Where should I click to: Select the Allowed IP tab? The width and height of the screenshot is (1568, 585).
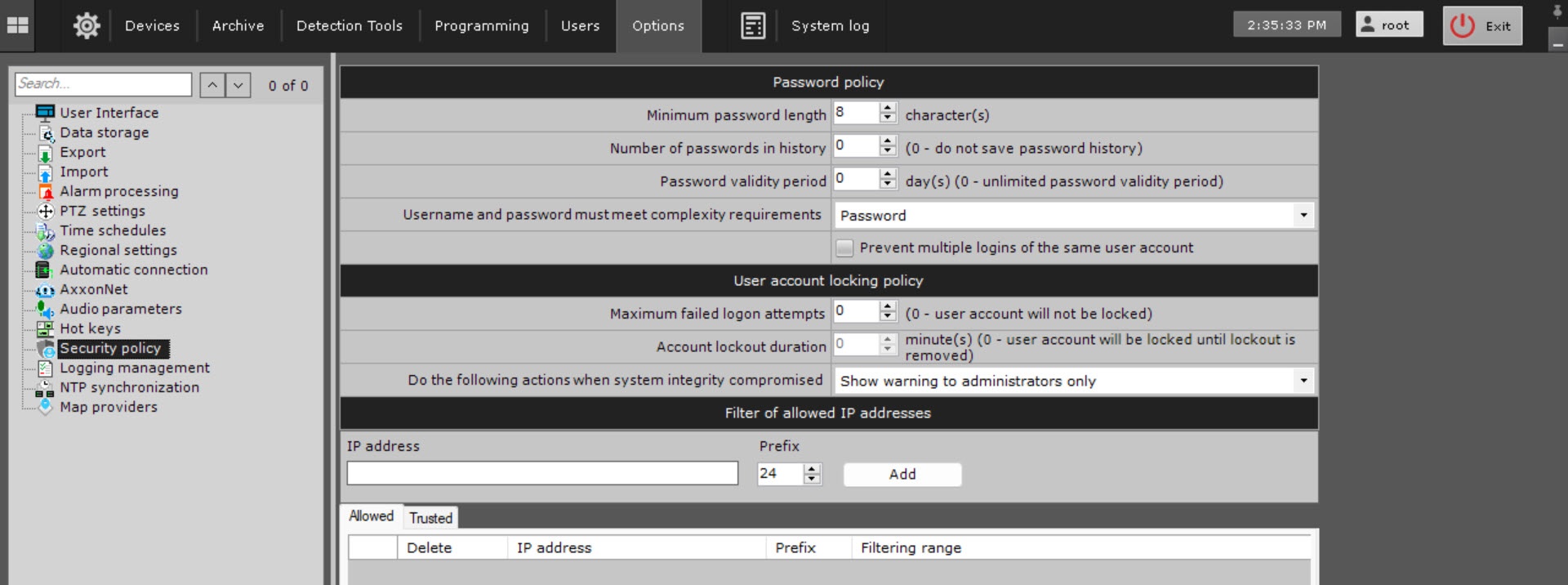(x=371, y=516)
